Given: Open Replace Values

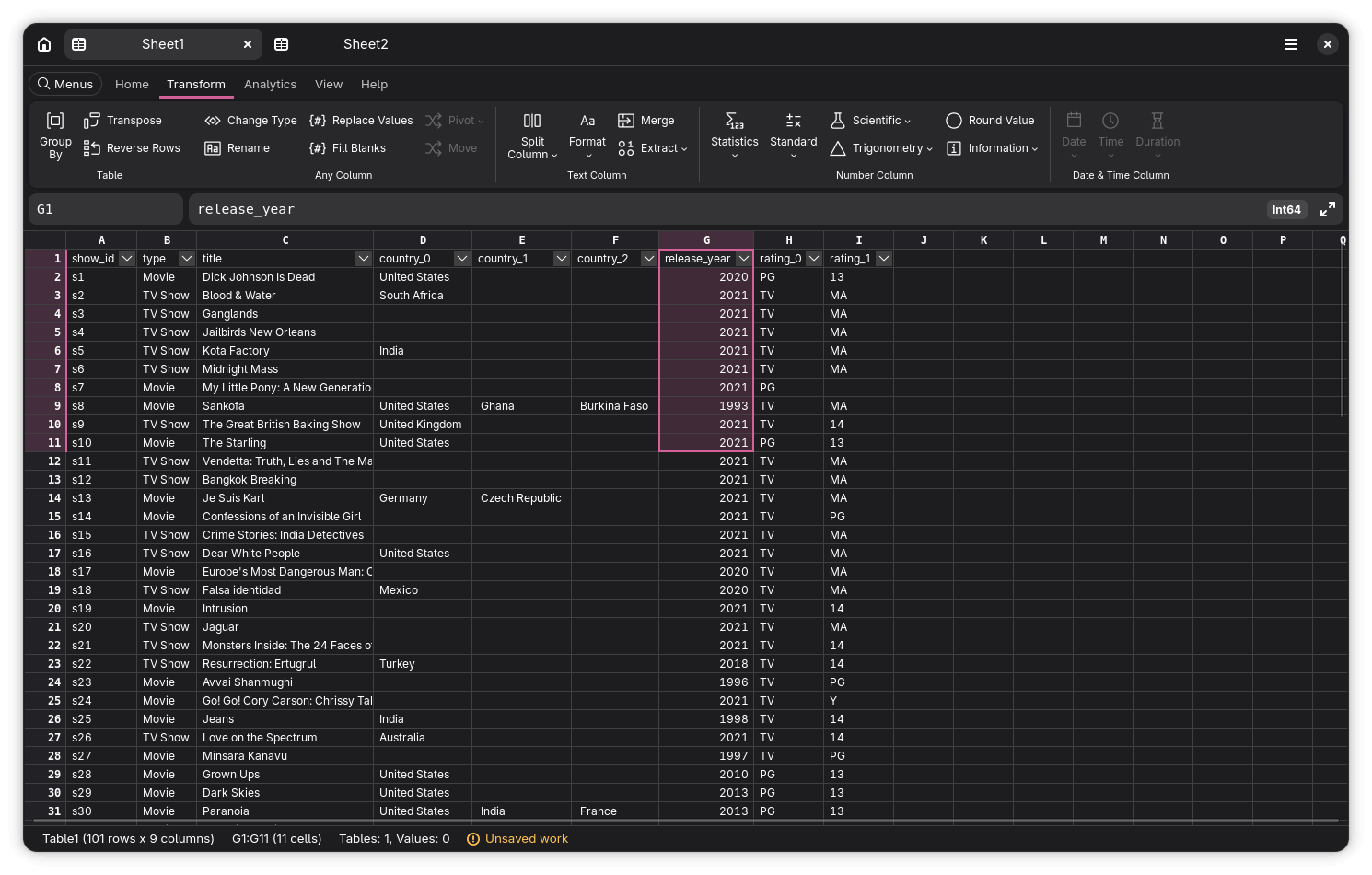Looking at the screenshot, I should point(361,121).
